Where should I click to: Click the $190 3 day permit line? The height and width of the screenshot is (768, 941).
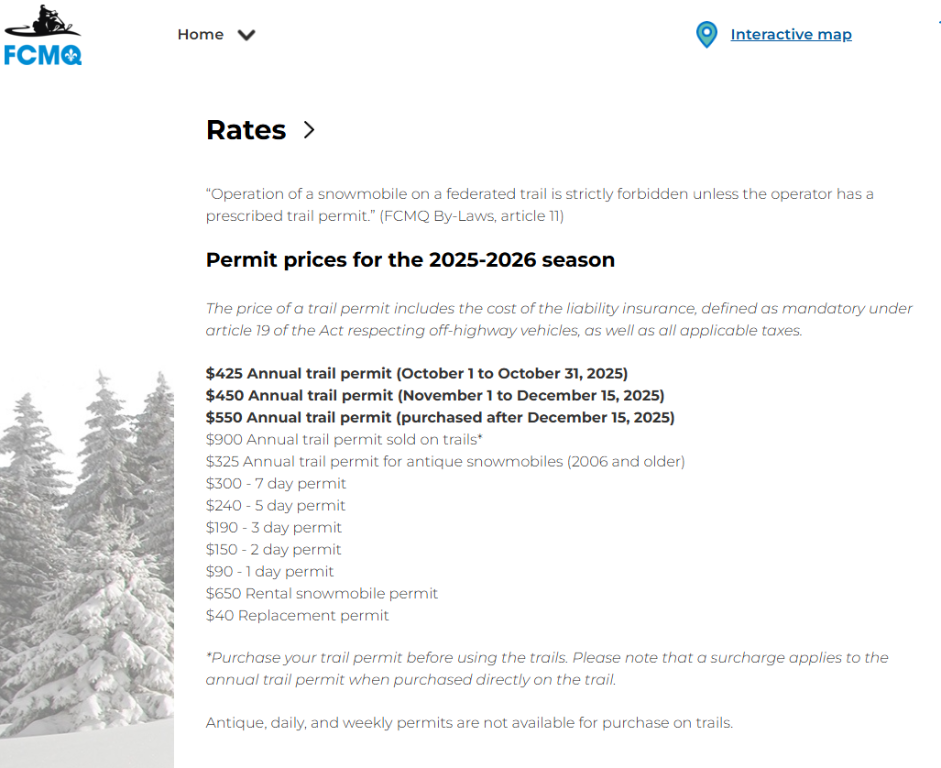coord(273,528)
